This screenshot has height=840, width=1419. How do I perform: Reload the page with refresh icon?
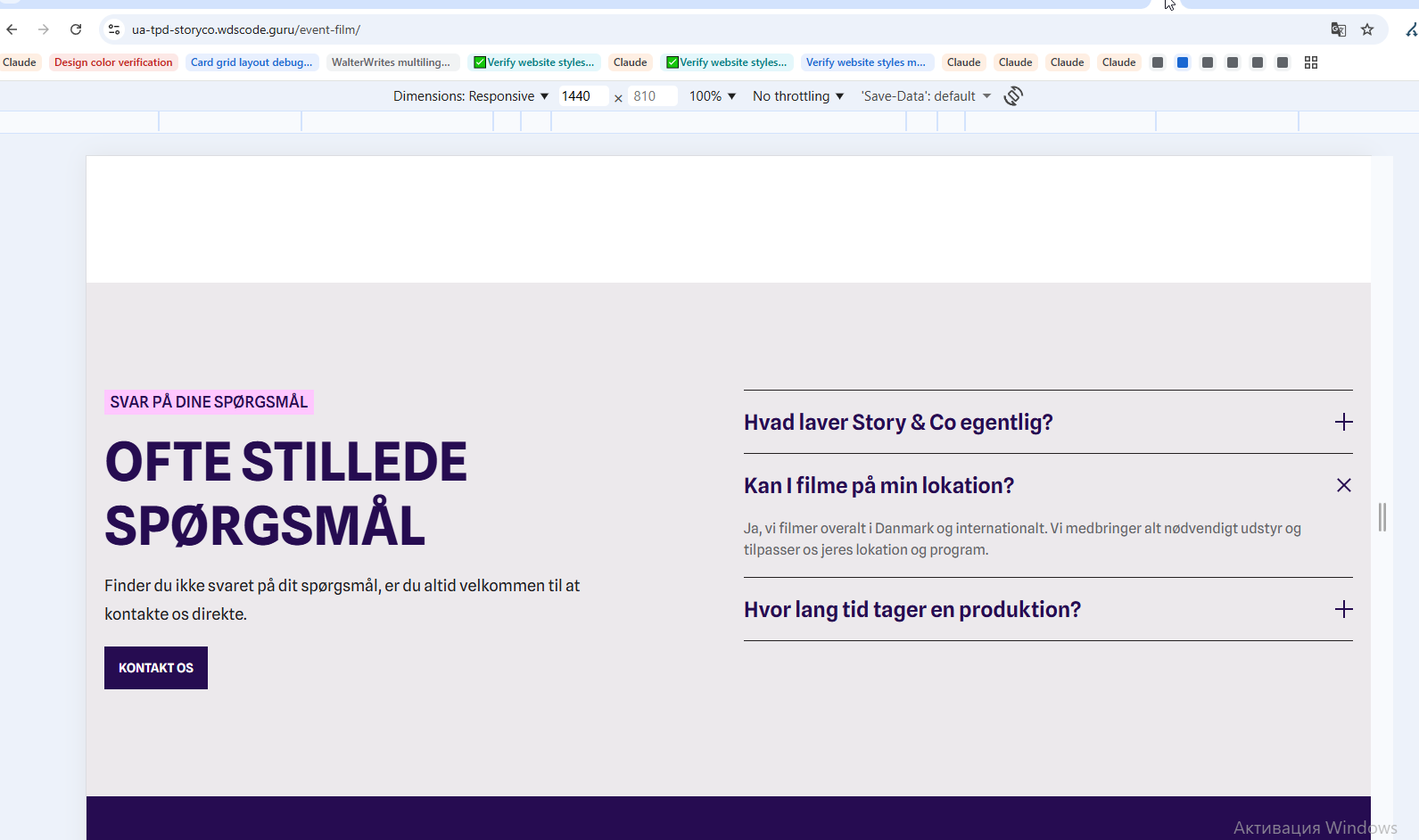(x=76, y=29)
